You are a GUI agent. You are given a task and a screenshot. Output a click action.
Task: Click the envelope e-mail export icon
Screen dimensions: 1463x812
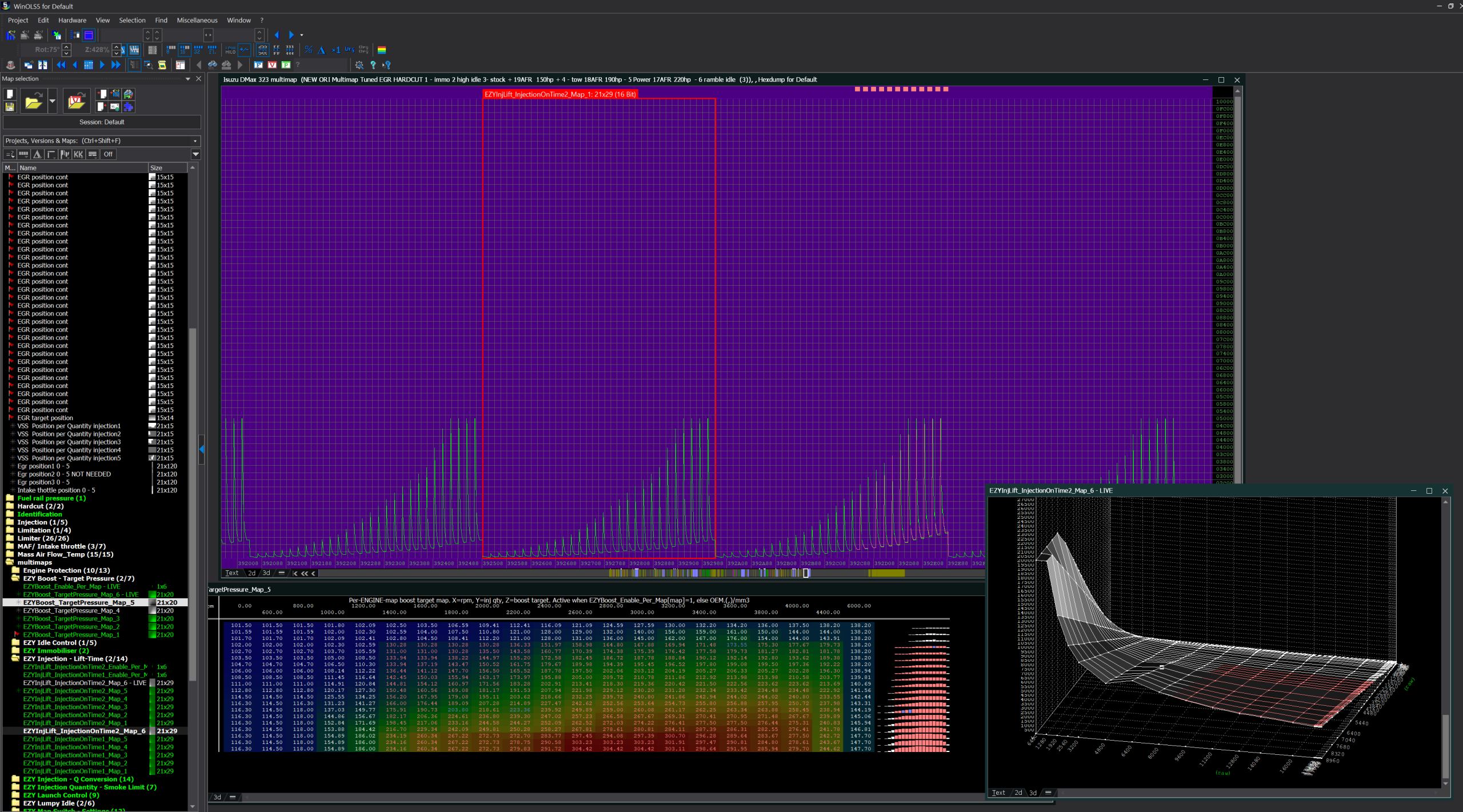(x=115, y=107)
